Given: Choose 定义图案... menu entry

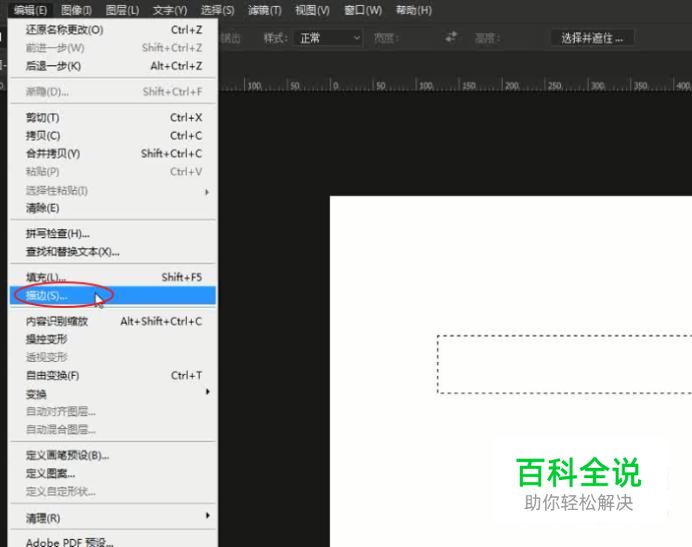Looking at the screenshot, I should point(113,473).
